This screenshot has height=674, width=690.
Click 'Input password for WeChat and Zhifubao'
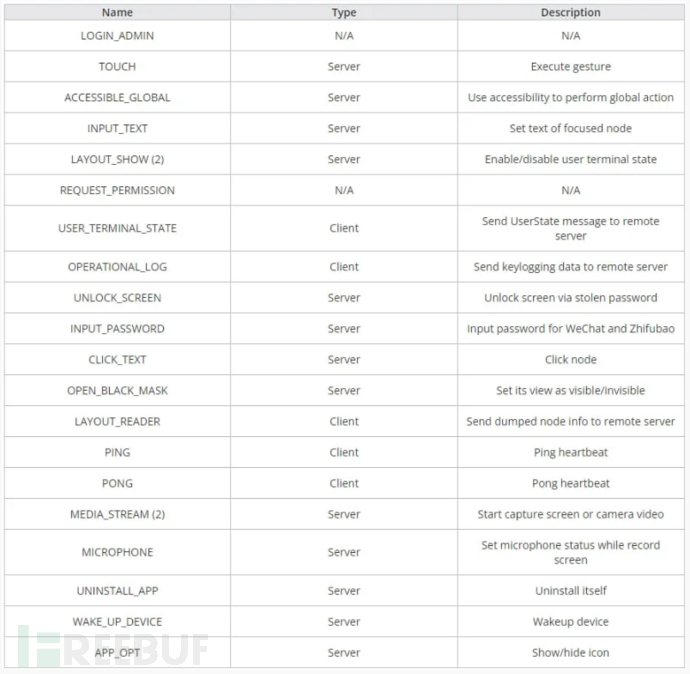coord(571,329)
